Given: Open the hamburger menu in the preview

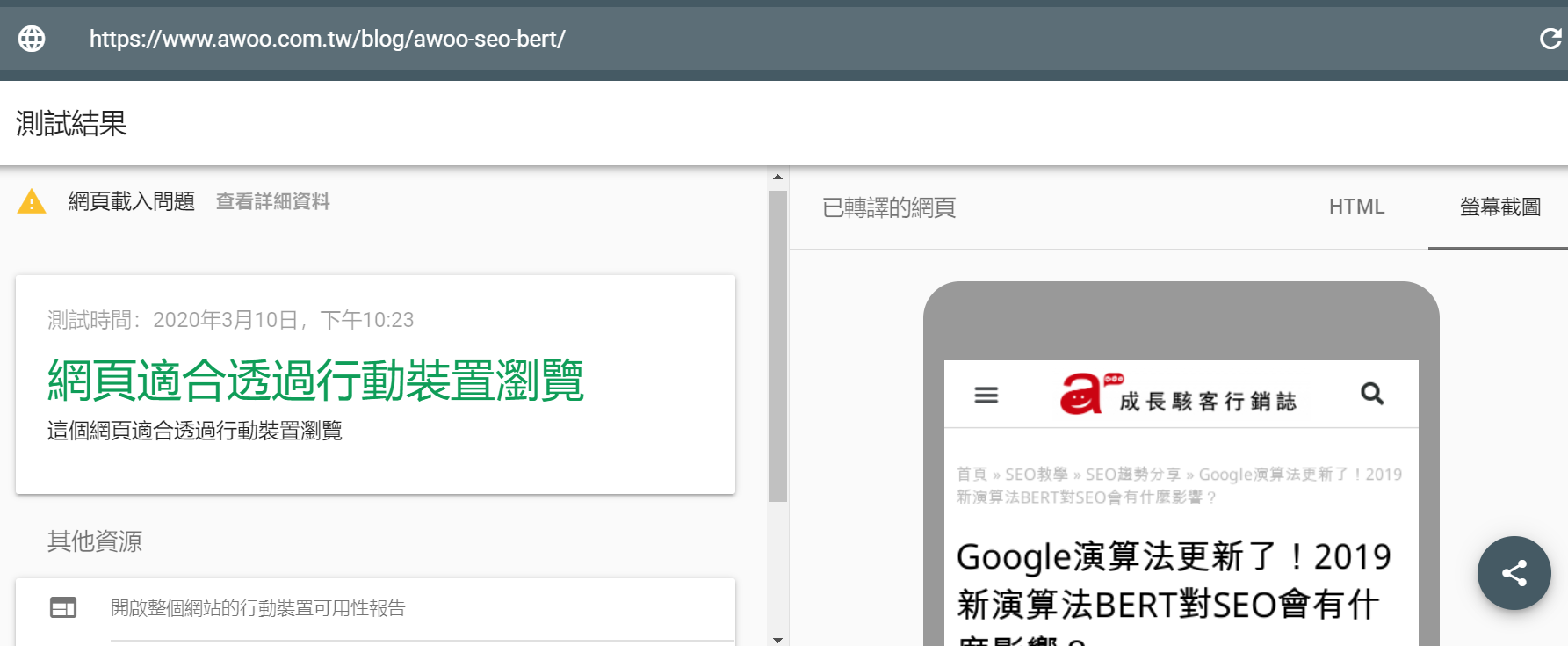Looking at the screenshot, I should [x=986, y=396].
